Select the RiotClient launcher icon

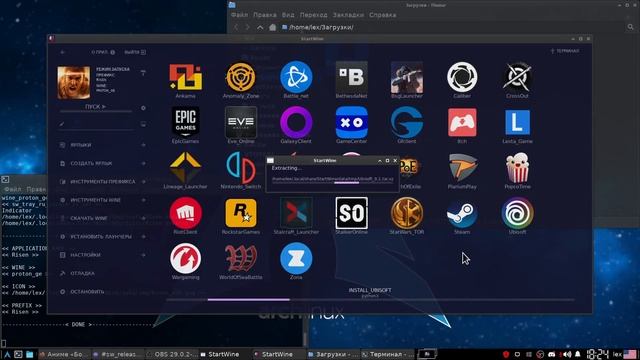pyautogui.click(x=185, y=213)
